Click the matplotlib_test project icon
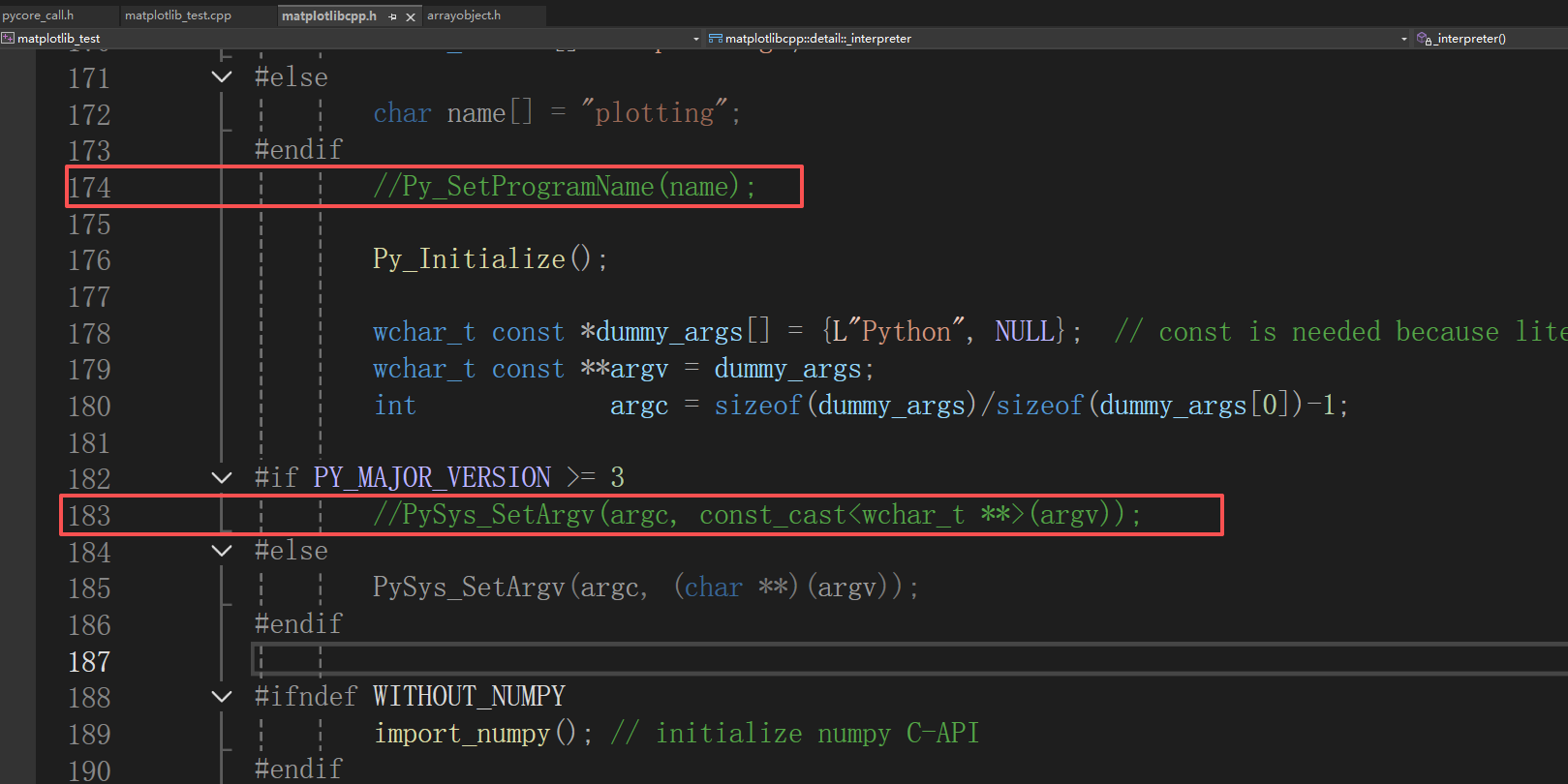This screenshot has height=784, width=1568. [8, 39]
